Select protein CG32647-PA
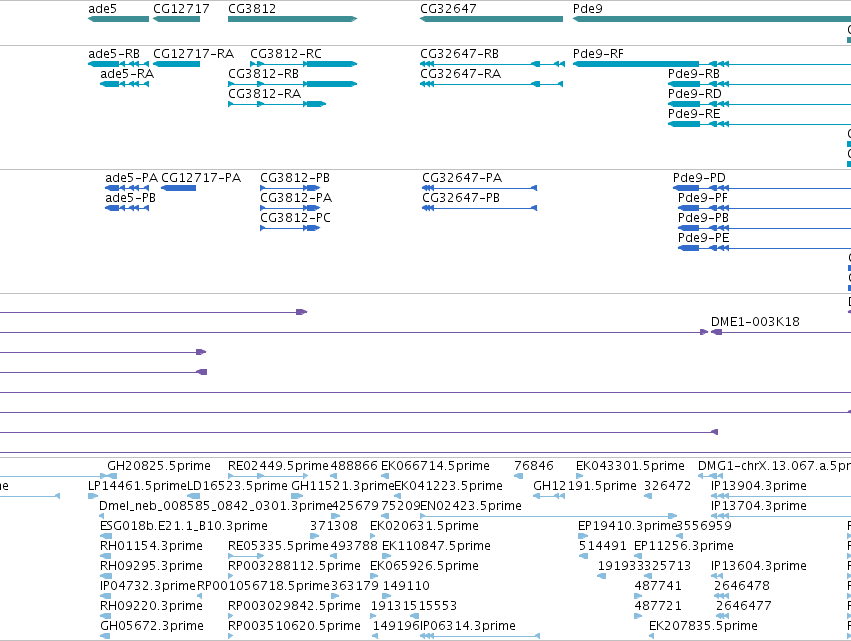This screenshot has height=641, width=851. coord(480,188)
